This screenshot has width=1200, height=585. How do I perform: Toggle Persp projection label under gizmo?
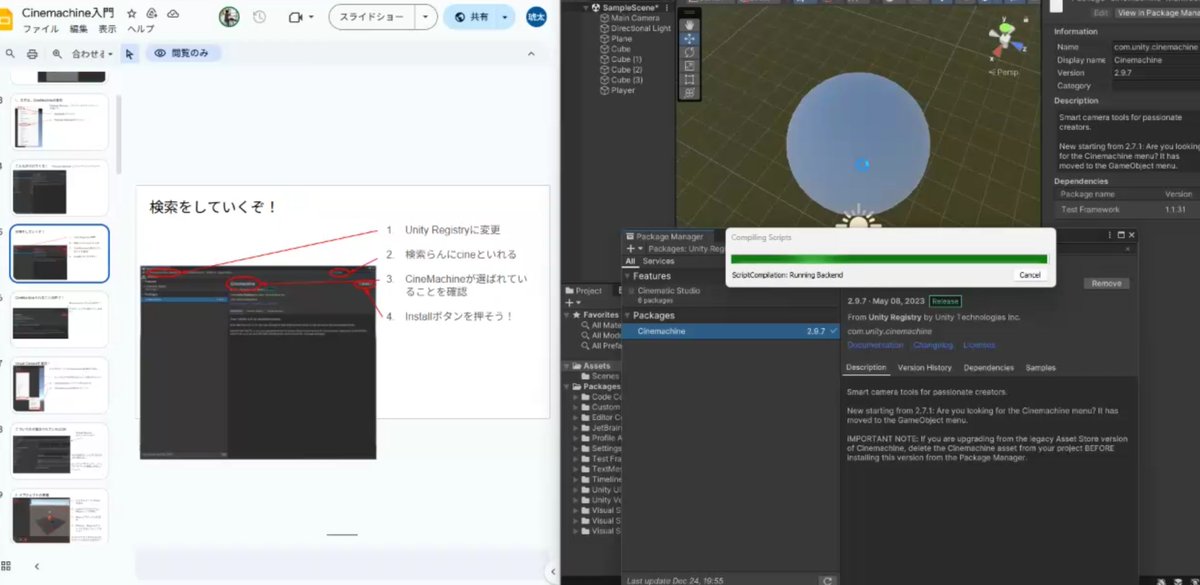1004,72
